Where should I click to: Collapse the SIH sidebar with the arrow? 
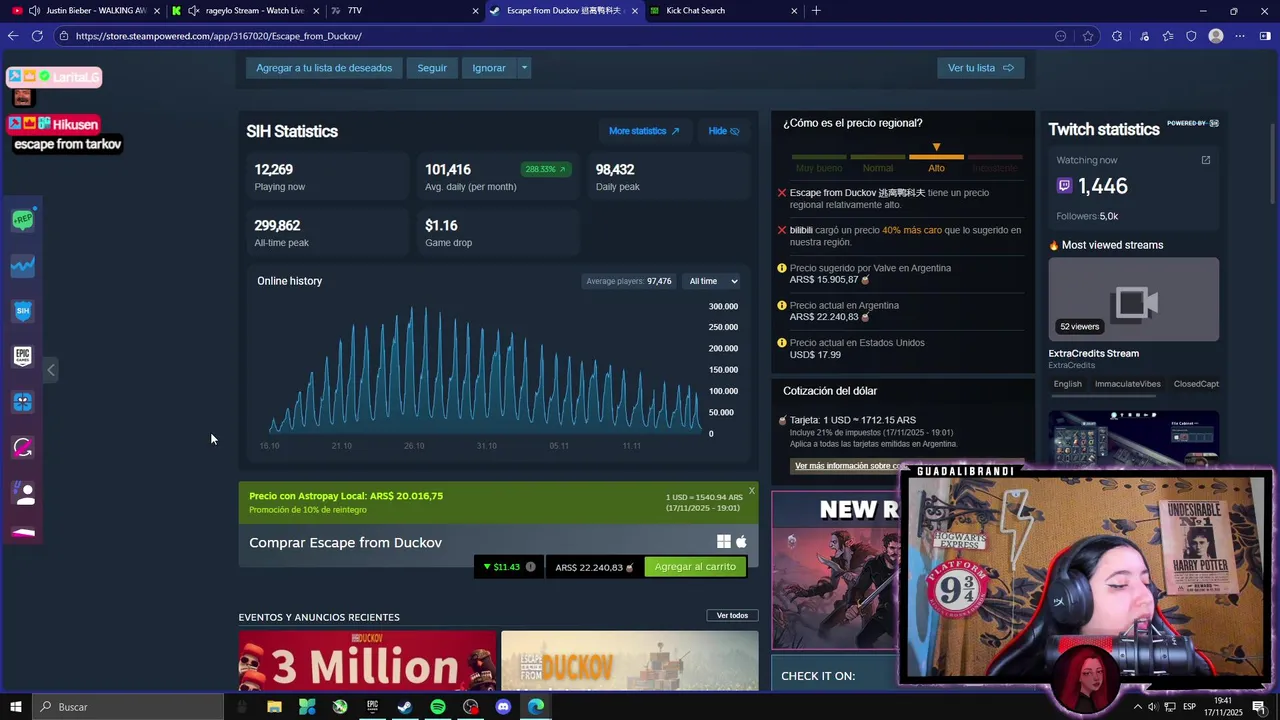click(51, 370)
